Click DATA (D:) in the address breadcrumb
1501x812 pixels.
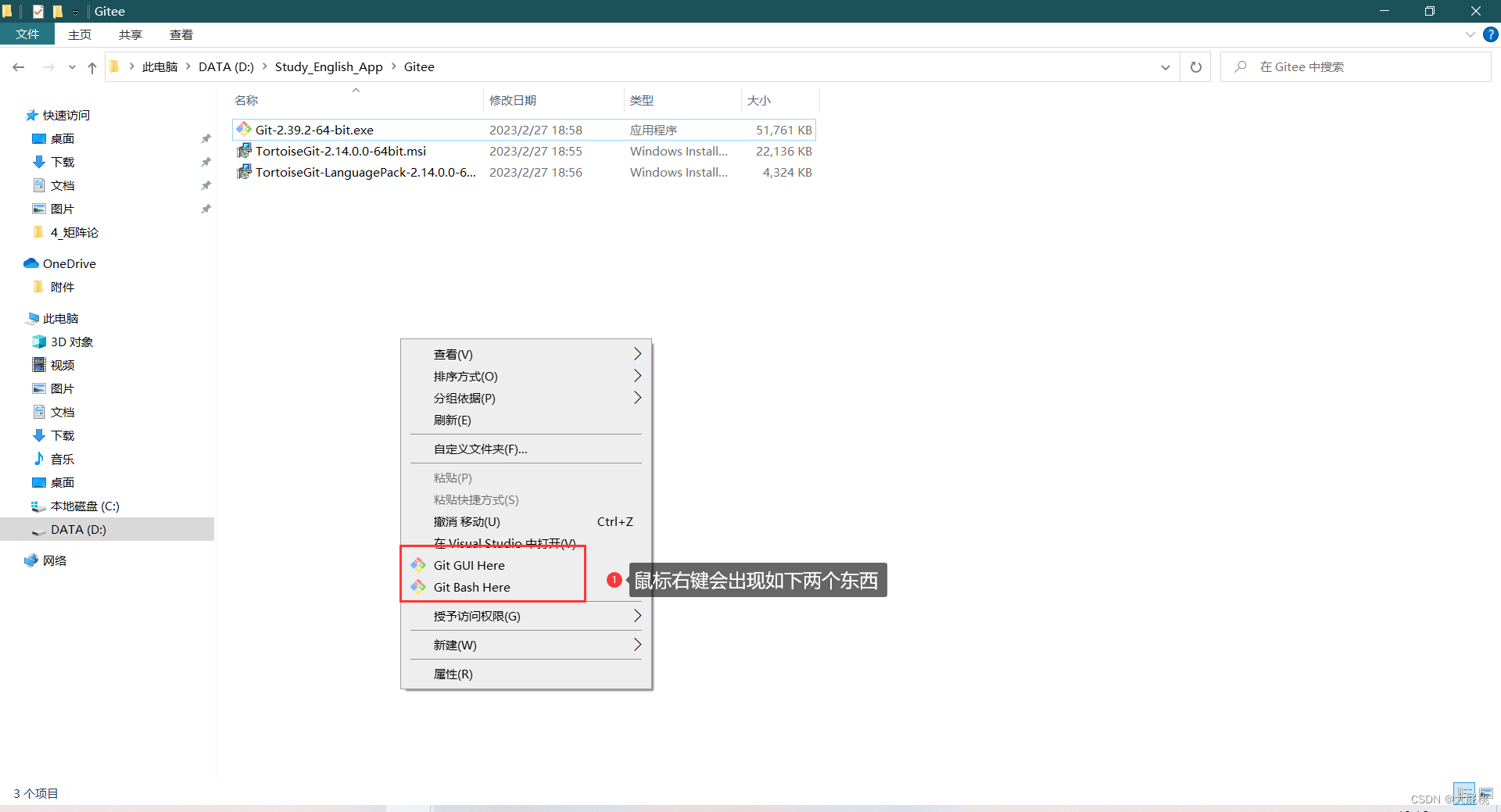click(x=226, y=67)
